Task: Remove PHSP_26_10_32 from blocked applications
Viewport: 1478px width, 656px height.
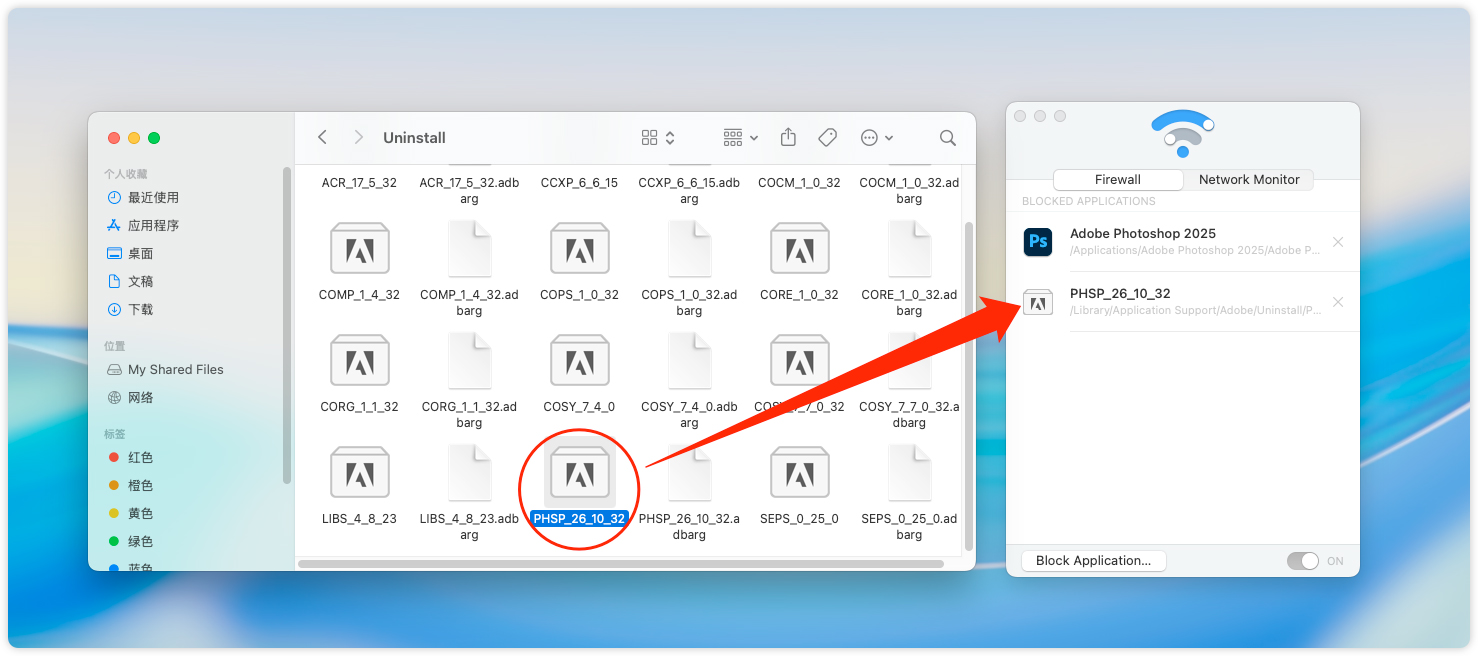Action: pos(1338,302)
